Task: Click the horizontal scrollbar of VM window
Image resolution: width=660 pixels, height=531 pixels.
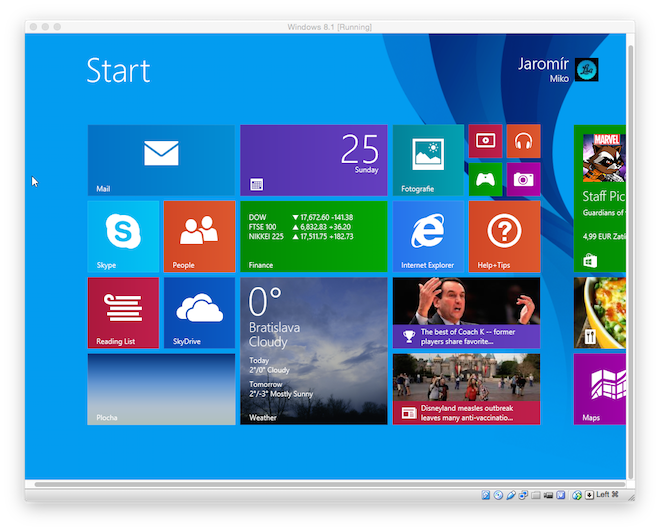Action: [330, 484]
